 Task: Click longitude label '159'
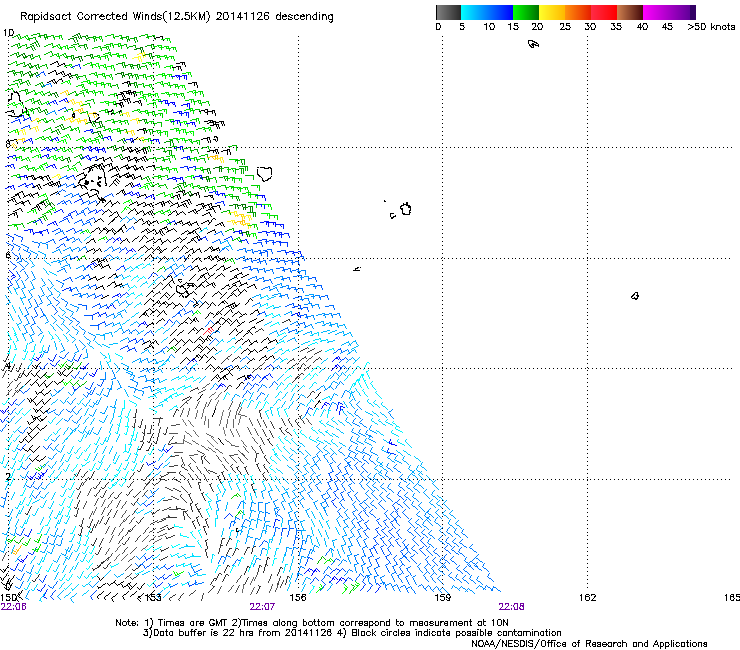(x=443, y=598)
